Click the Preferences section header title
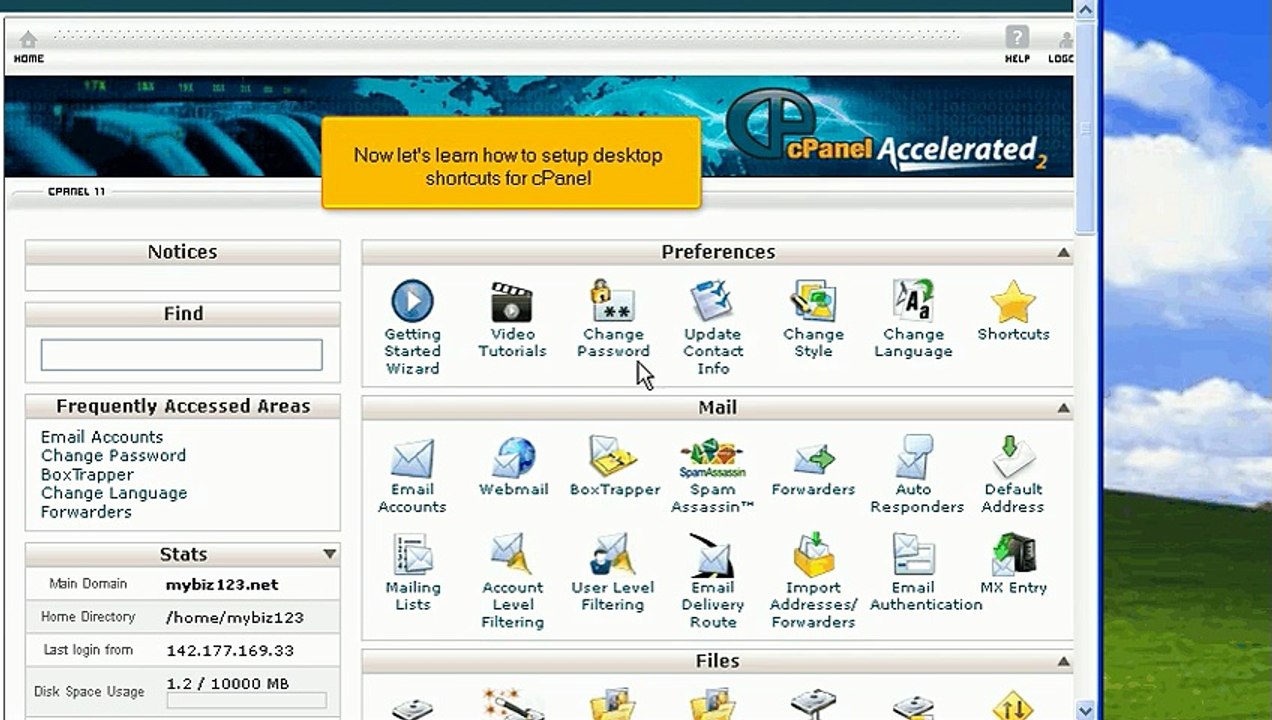The height and width of the screenshot is (720, 1272). (x=718, y=252)
